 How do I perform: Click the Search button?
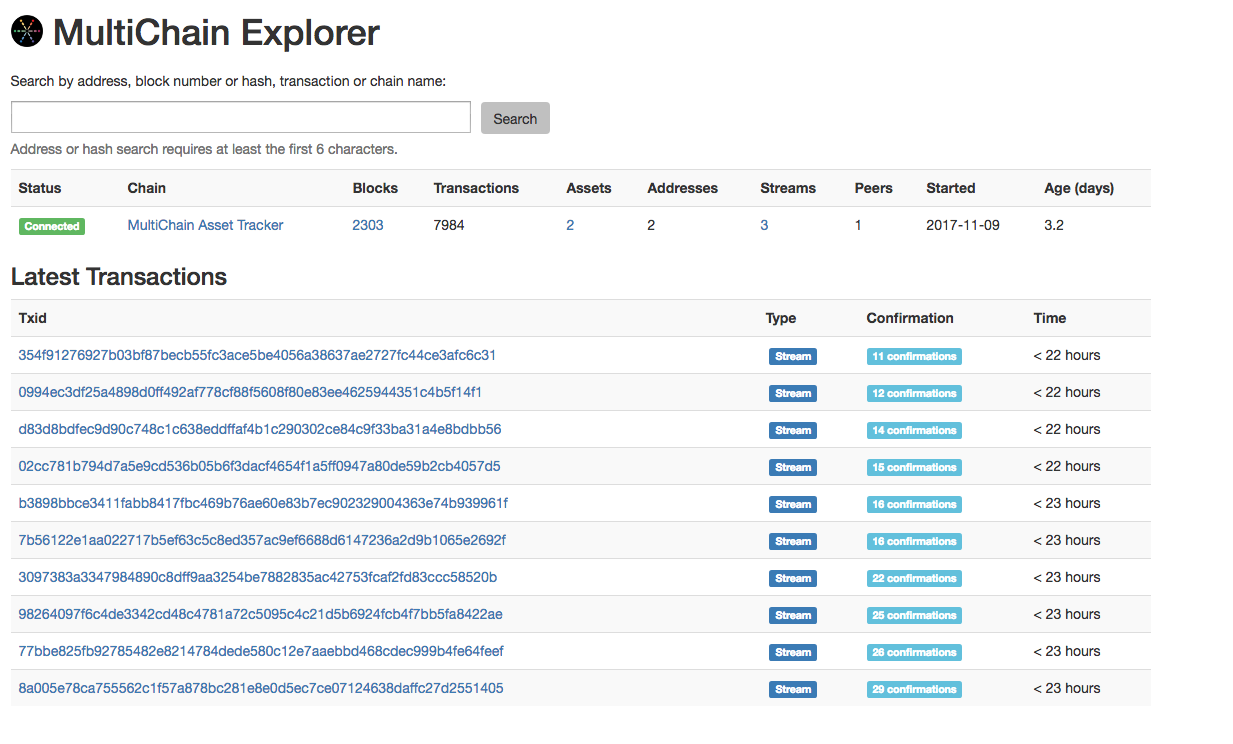tap(515, 118)
